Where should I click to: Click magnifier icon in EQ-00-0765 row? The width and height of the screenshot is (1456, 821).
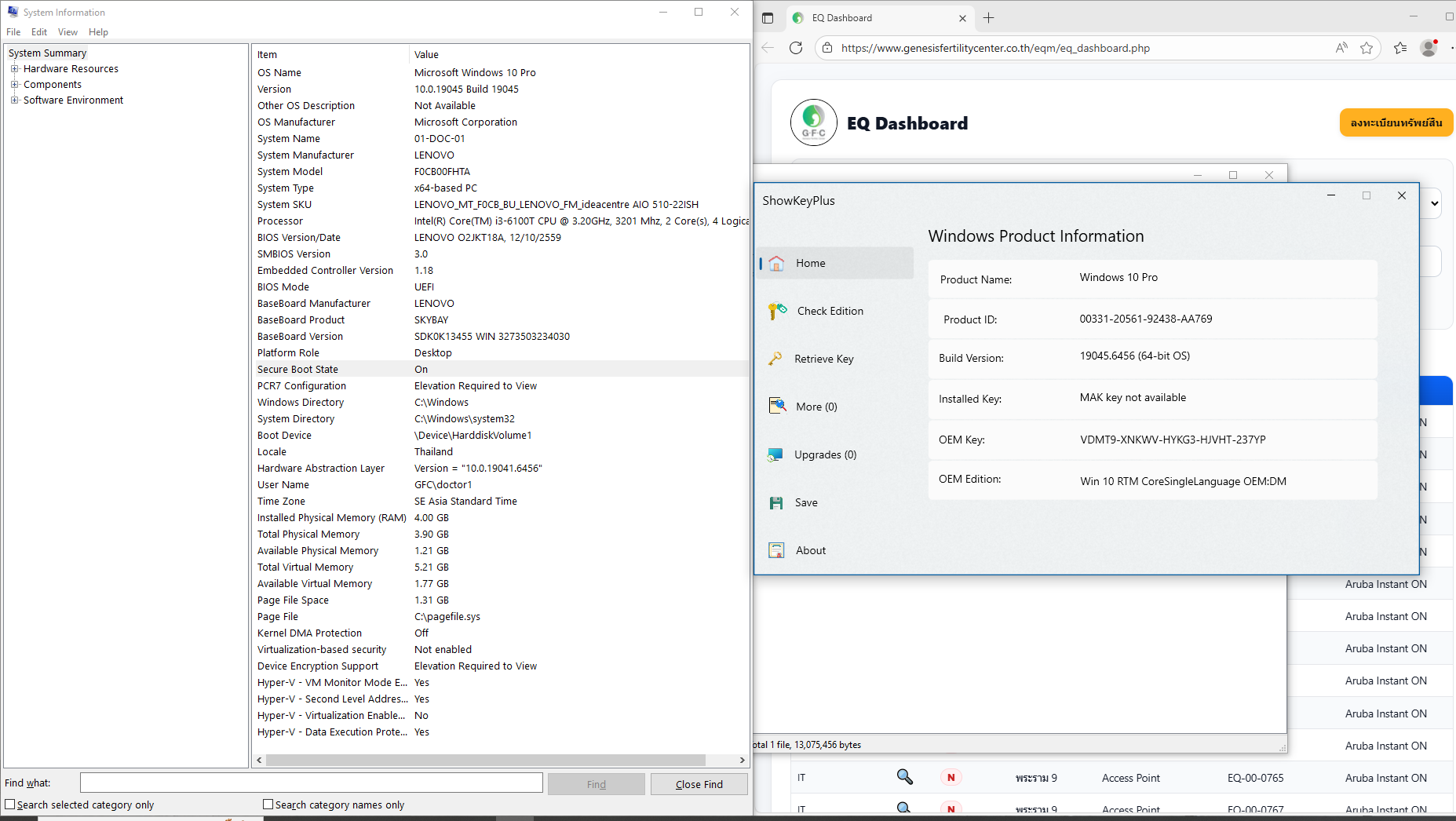tap(904, 777)
